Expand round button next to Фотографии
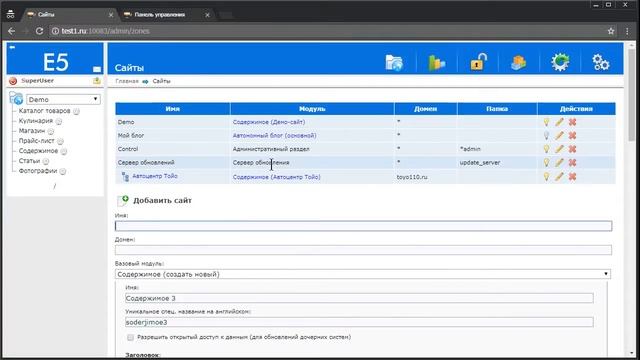Image resolution: width=640 pixels, height=360 pixels. coord(62,171)
